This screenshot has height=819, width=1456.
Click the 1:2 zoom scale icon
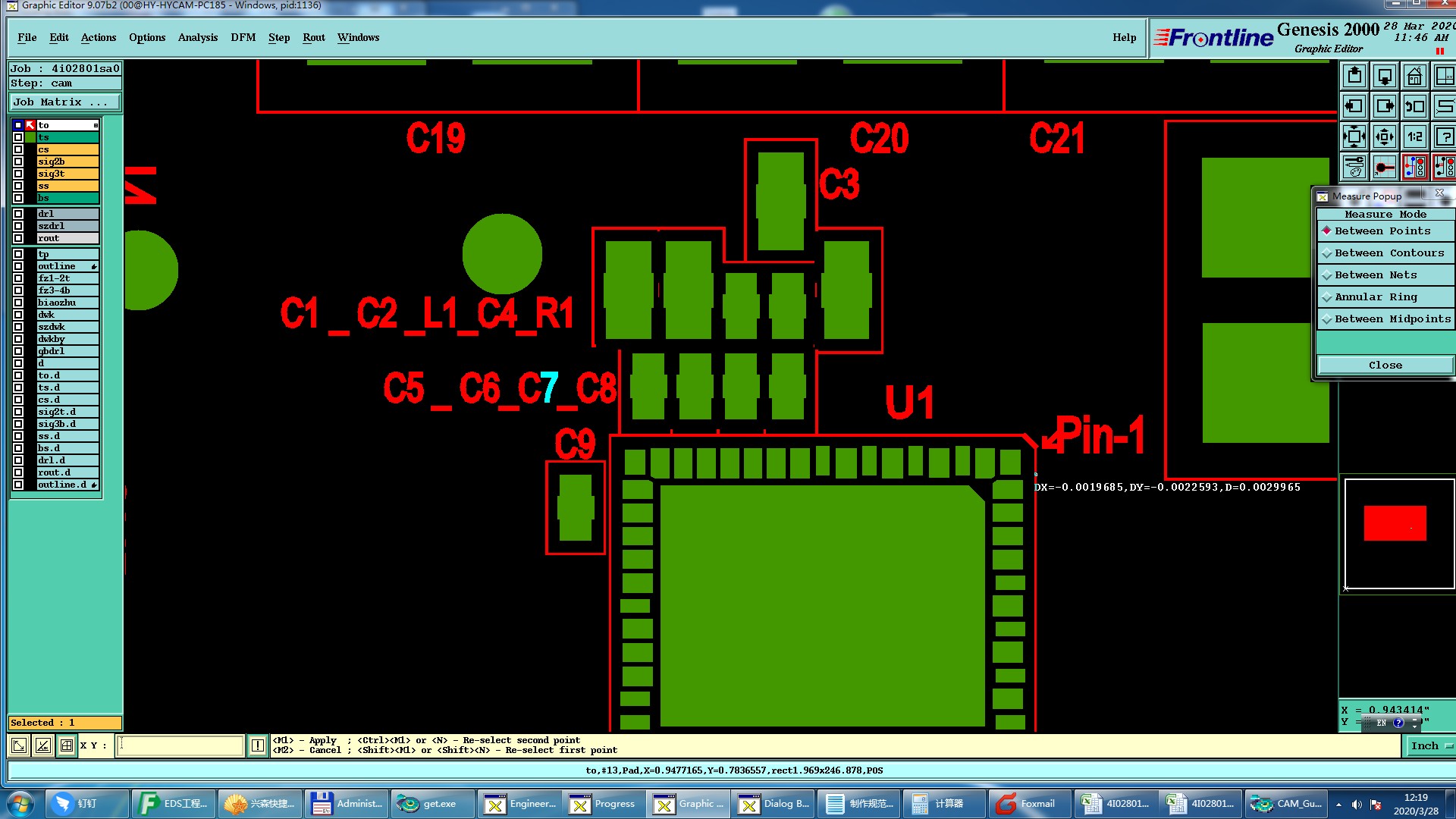click(x=1414, y=137)
